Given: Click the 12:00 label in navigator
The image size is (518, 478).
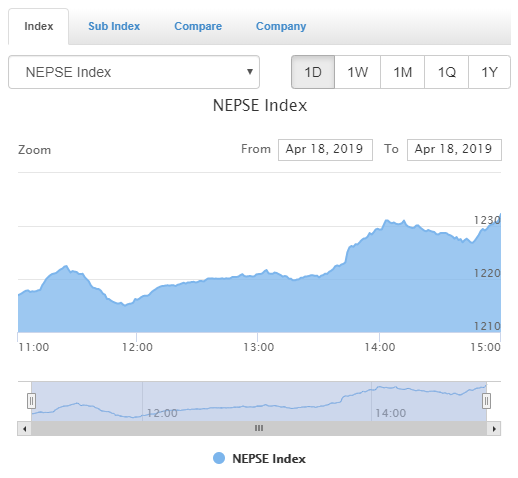Looking at the screenshot, I should pos(162,413).
